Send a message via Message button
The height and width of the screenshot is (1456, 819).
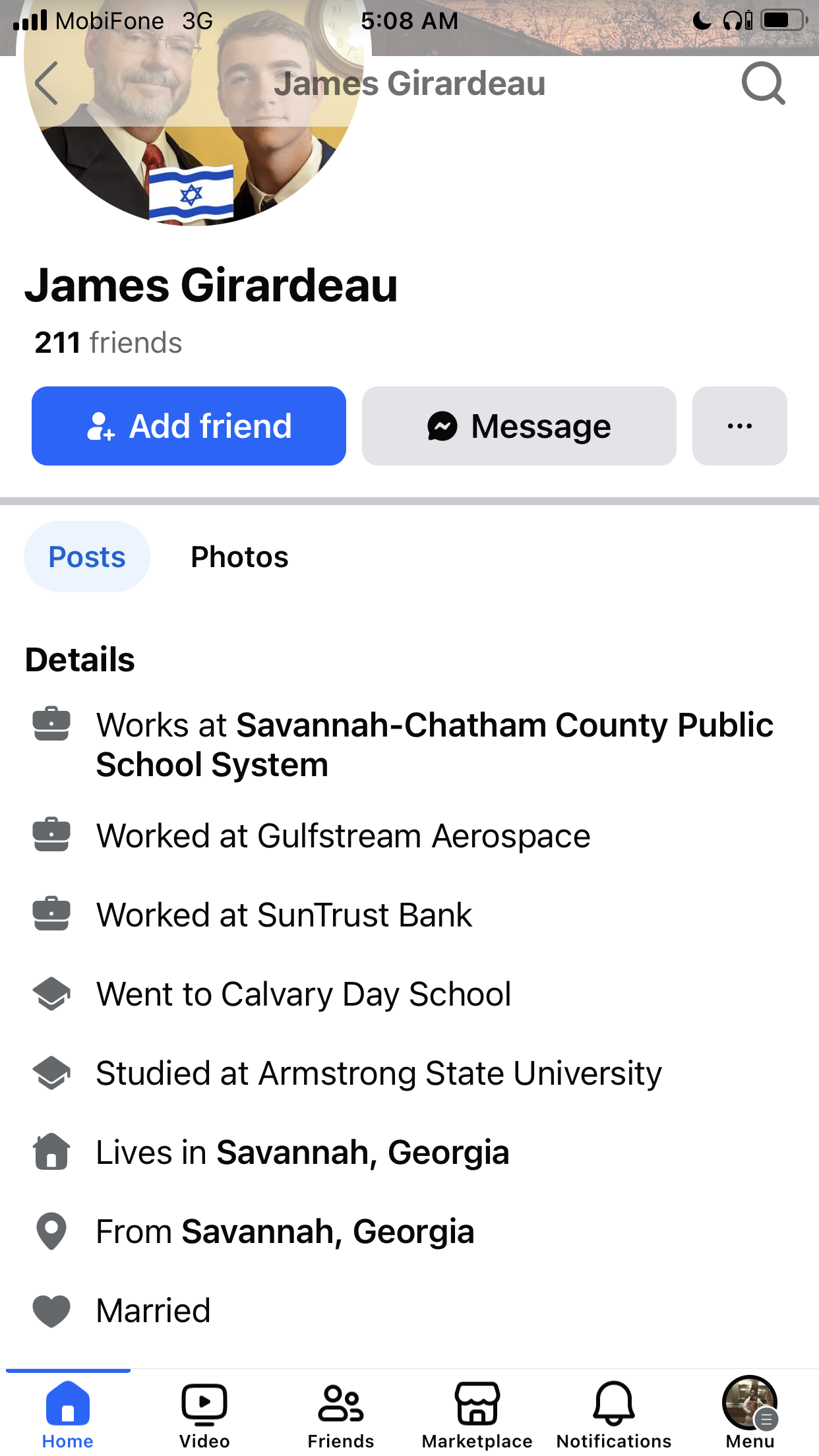pos(519,426)
